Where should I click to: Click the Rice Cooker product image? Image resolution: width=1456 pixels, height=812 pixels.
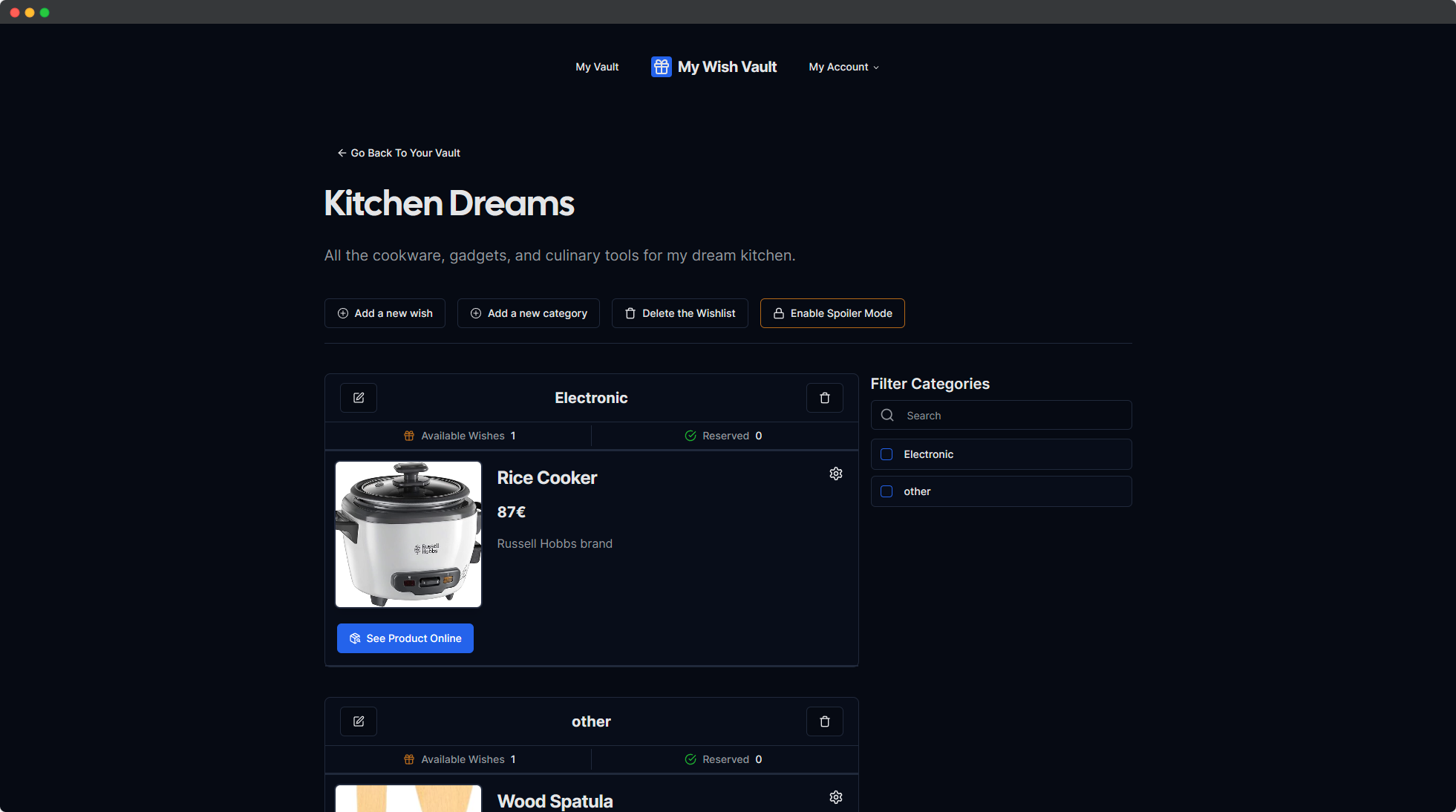point(408,534)
